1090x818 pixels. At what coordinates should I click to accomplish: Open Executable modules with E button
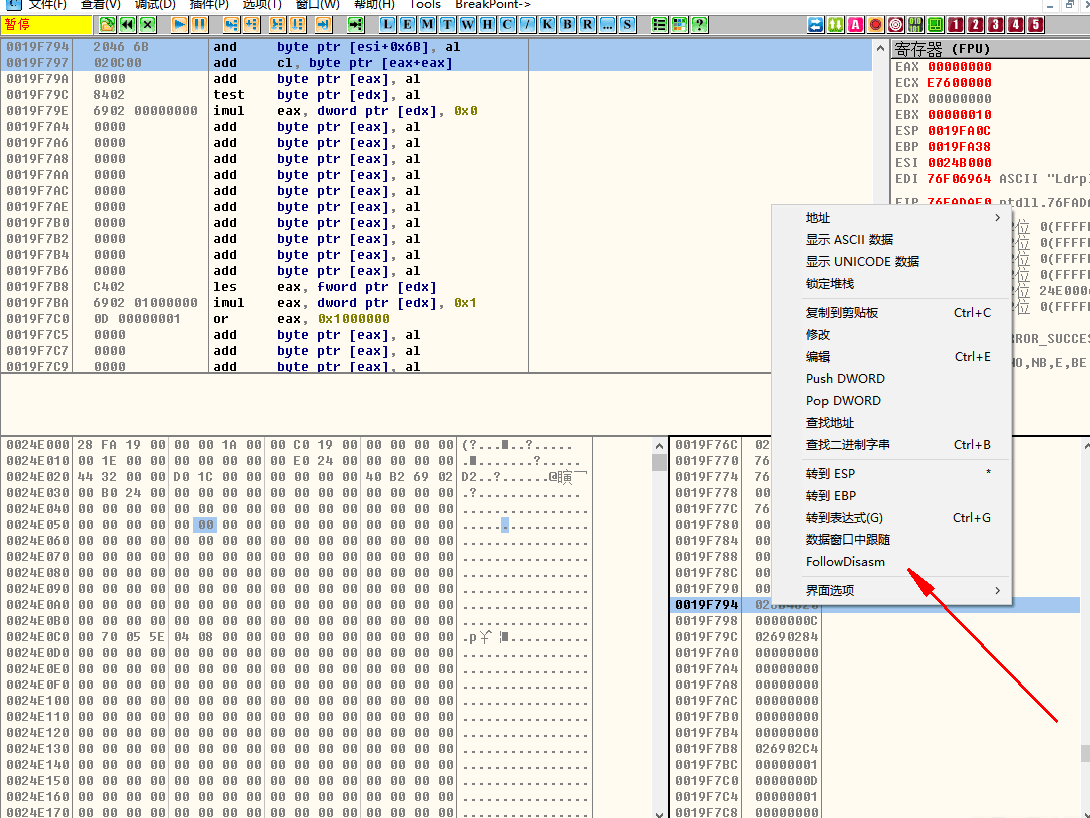tap(407, 25)
